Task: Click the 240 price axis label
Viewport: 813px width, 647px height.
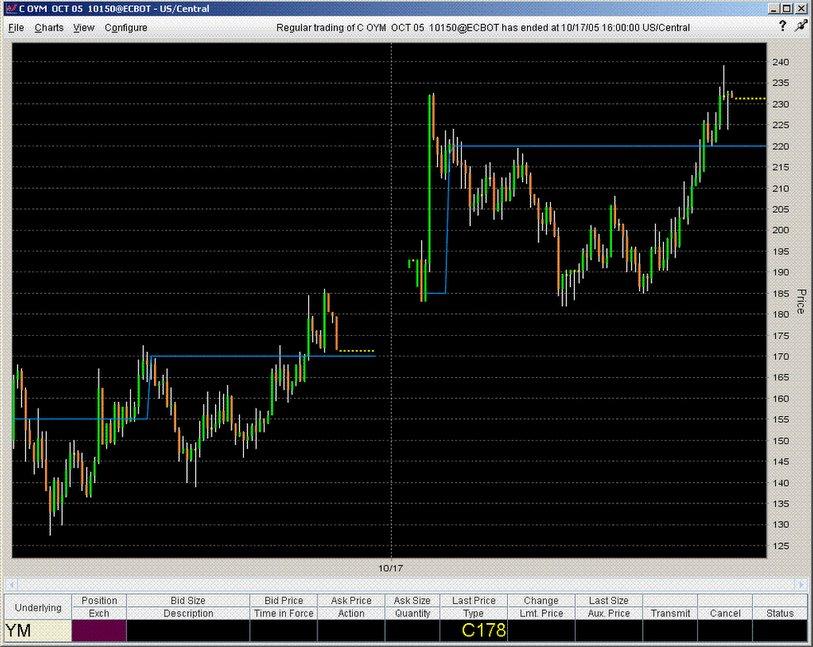Action: (780, 62)
